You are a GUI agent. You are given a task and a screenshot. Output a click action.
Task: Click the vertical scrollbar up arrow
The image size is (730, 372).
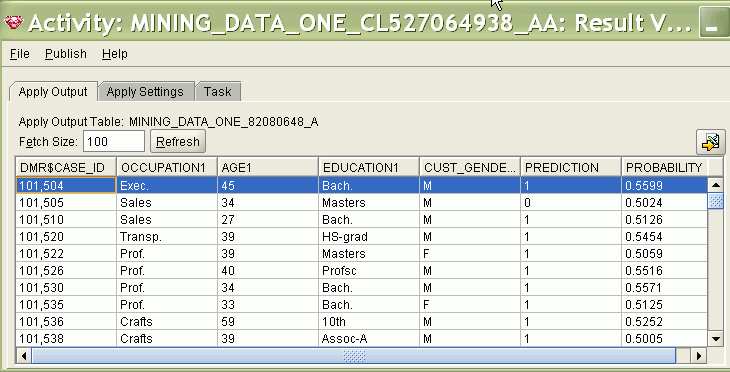[x=715, y=185]
